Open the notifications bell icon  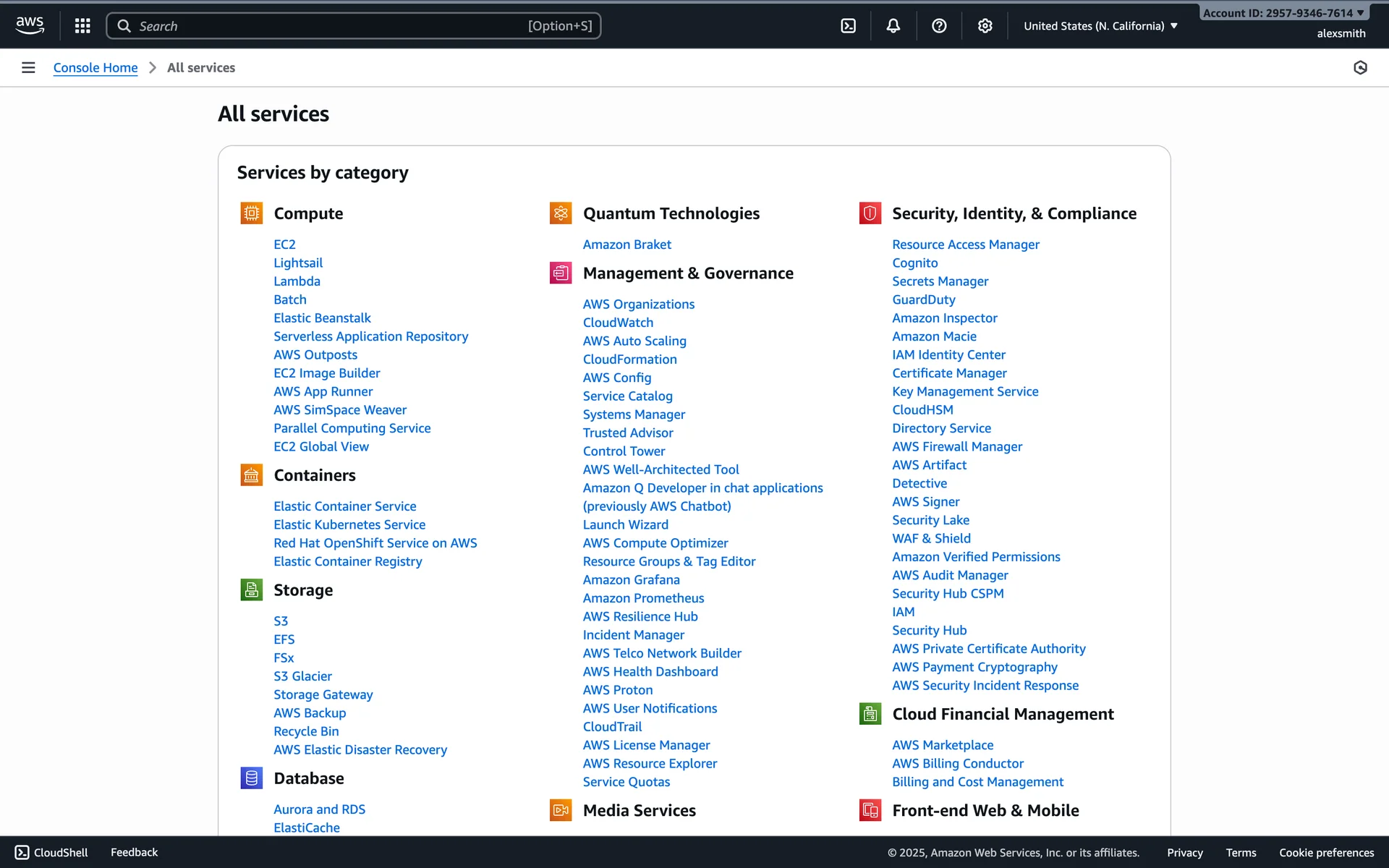click(x=893, y=26)
